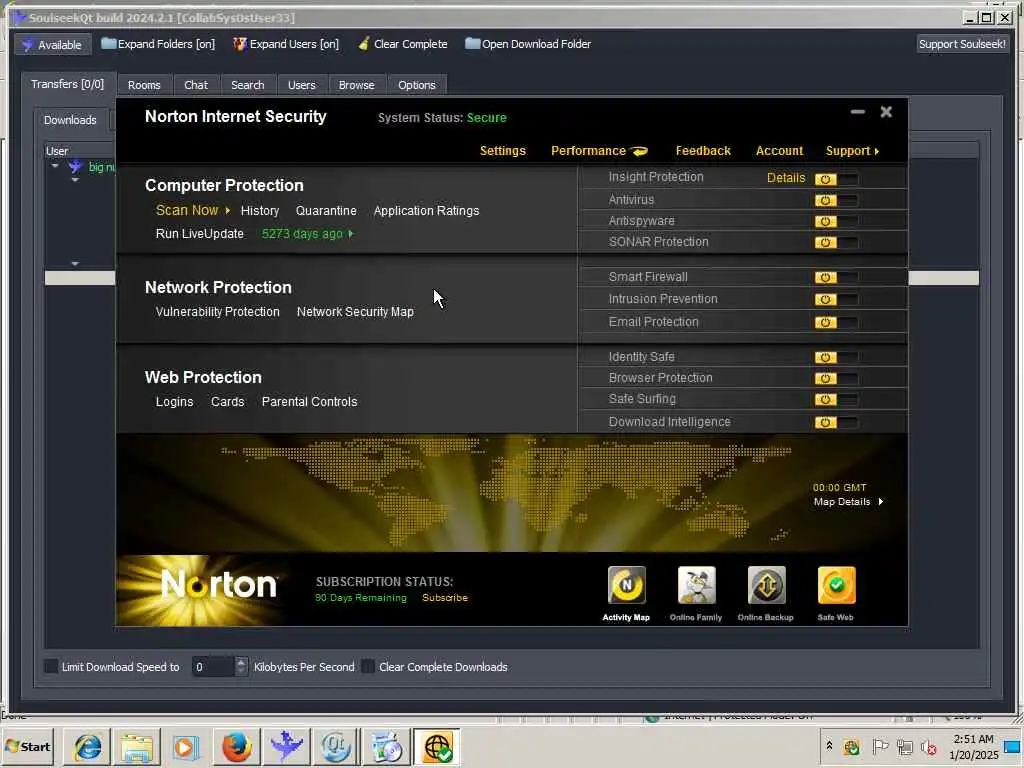Screen dimensions: 1024x768
Task: Click the Soulseek bird taskbar icon
Action: 286,747
